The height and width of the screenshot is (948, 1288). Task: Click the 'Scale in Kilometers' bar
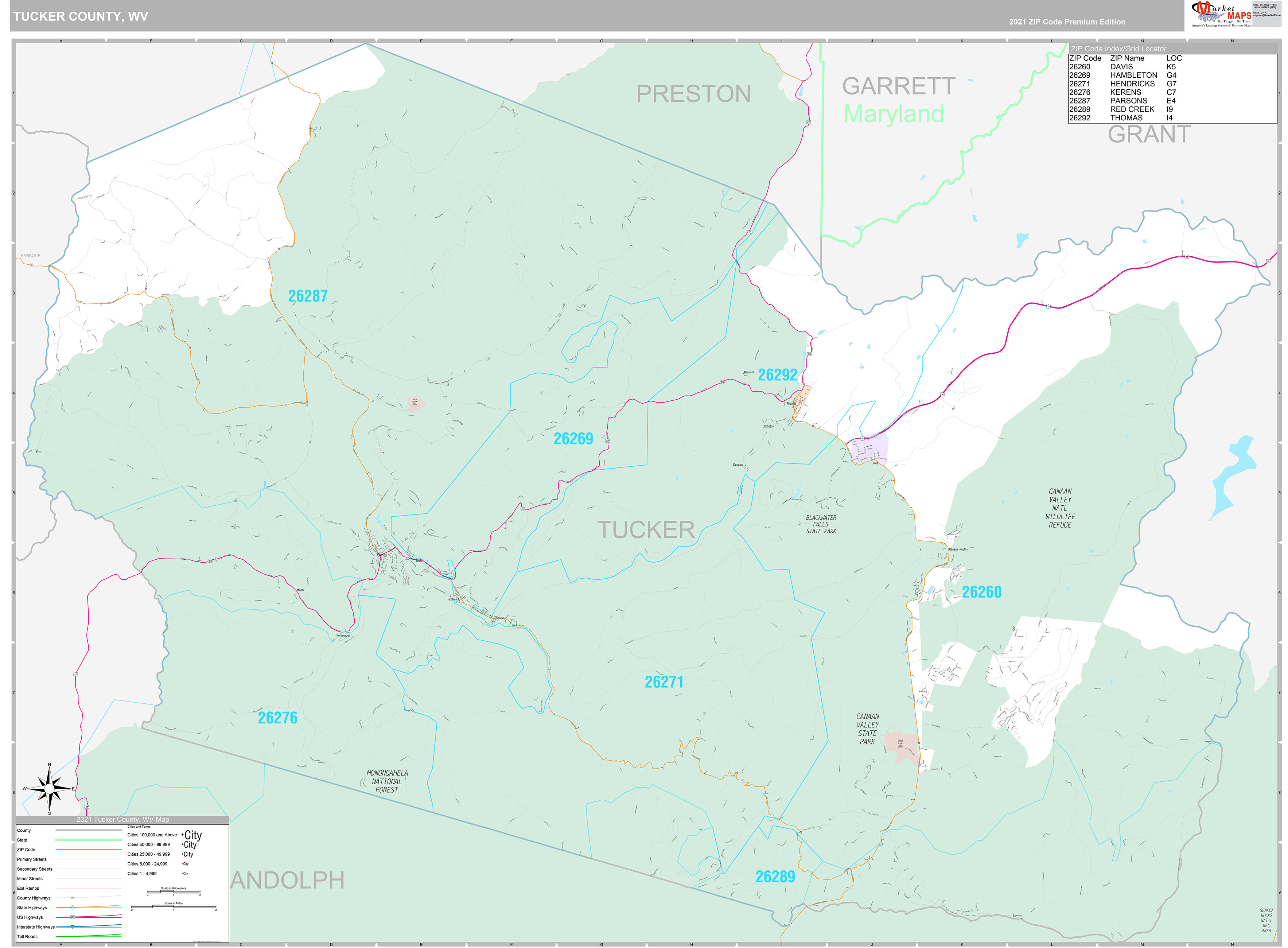[x=173, y=892]
